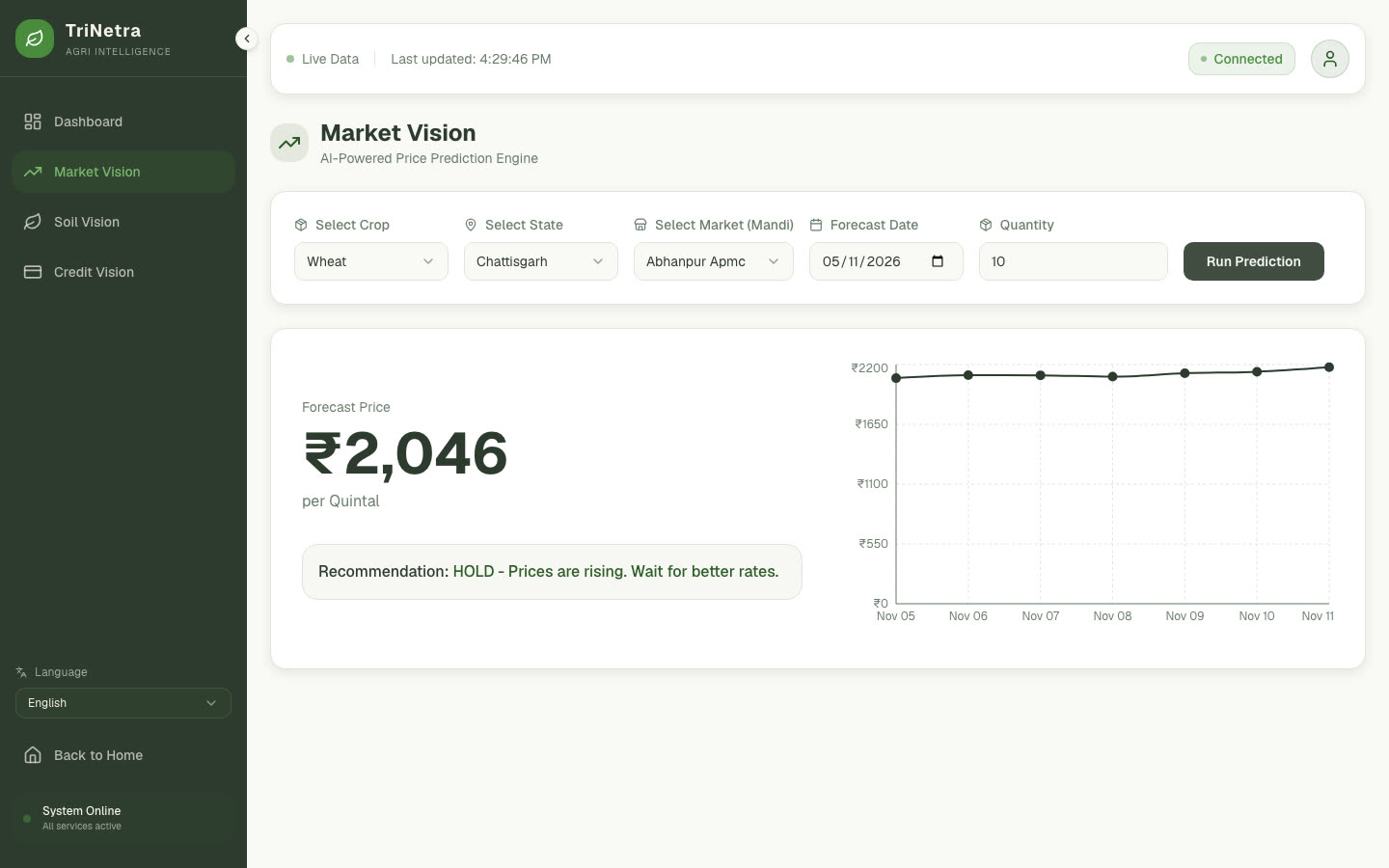This screenshot has height=868, width=1389.
Task: Open Credit Vision from the sidebar
Action: pyautogui.click(x=123, y=272)
